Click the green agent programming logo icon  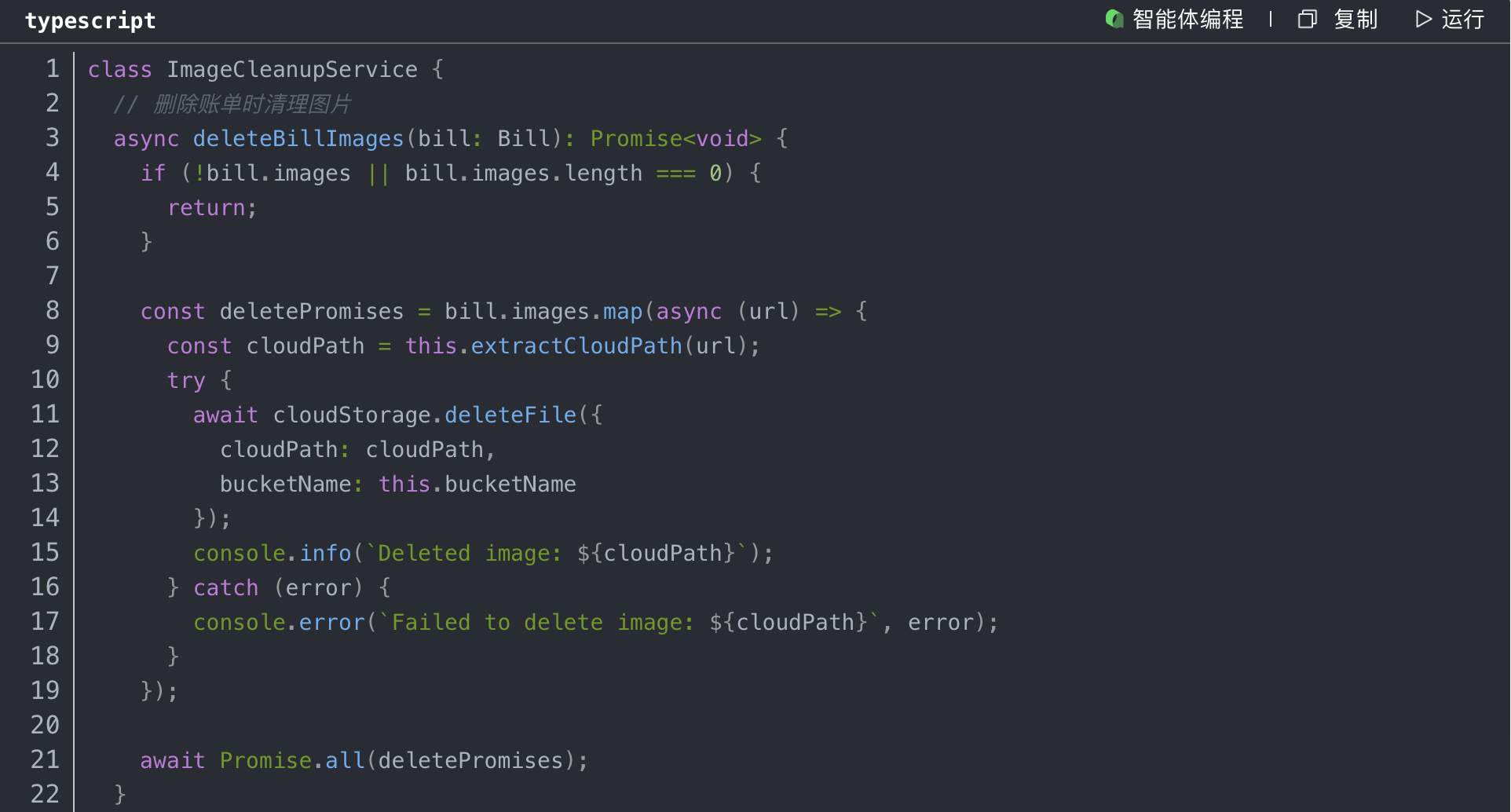(1114, 19)
